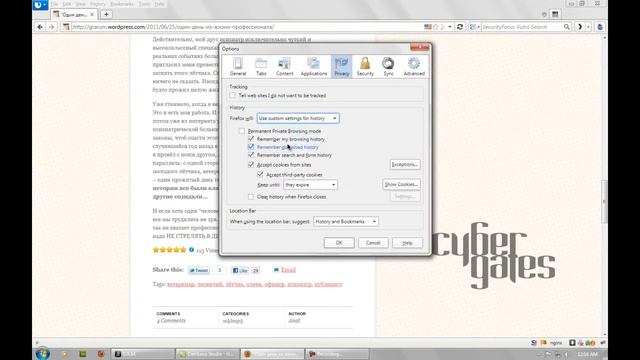Screen dimensions: 640x360
Task: Open the Keep until cookies dropdown
Action: point(311,185)
